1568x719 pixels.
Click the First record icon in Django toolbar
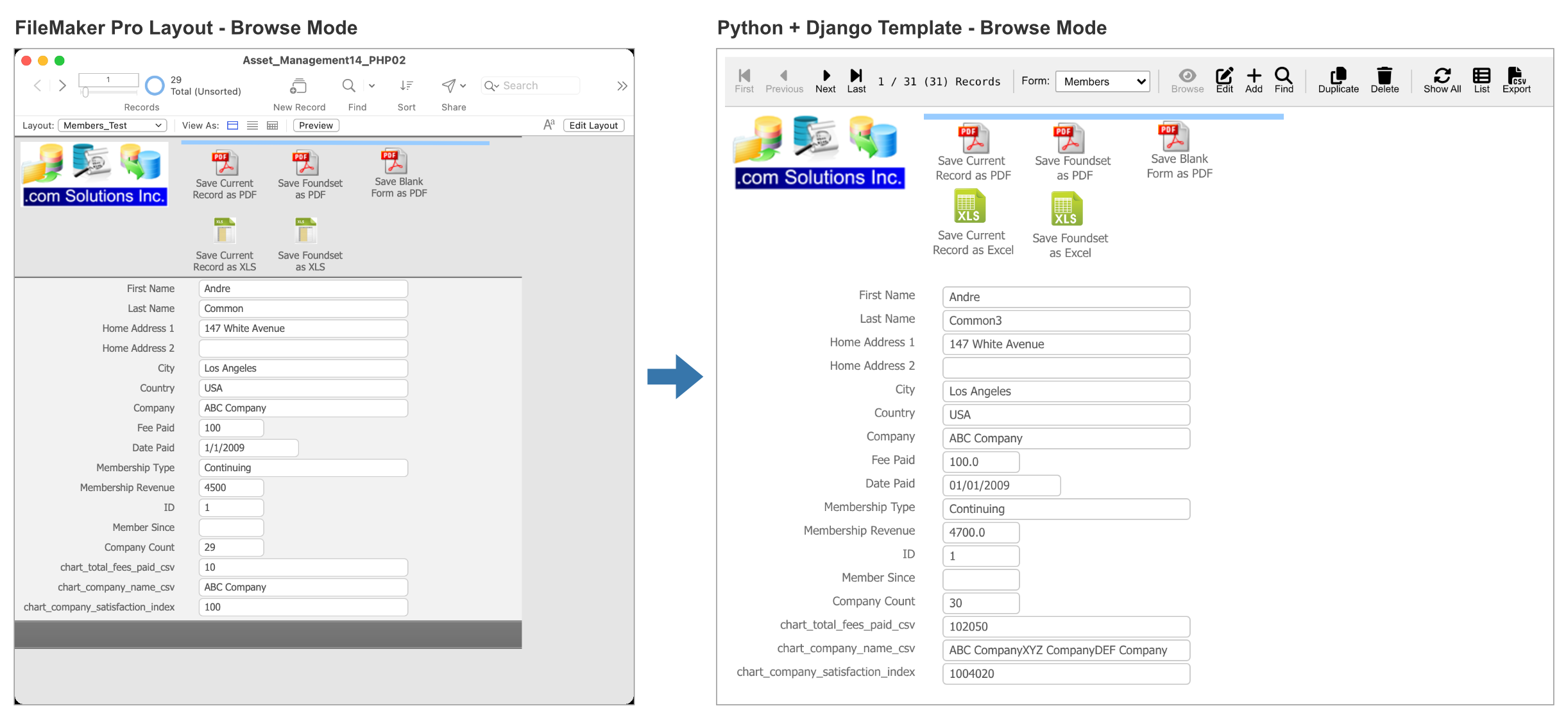coord(744,75)
